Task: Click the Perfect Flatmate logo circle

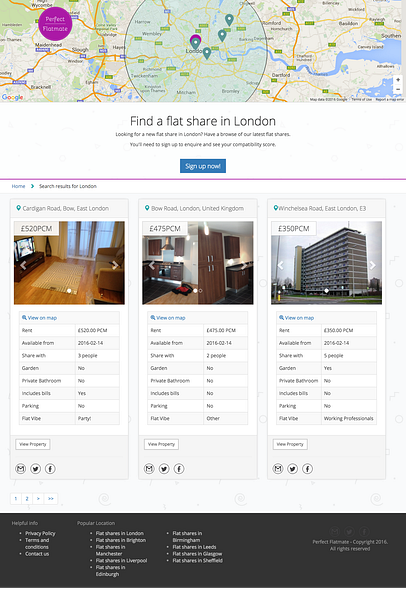Action: pyautogui.click(x=55, y=24)
